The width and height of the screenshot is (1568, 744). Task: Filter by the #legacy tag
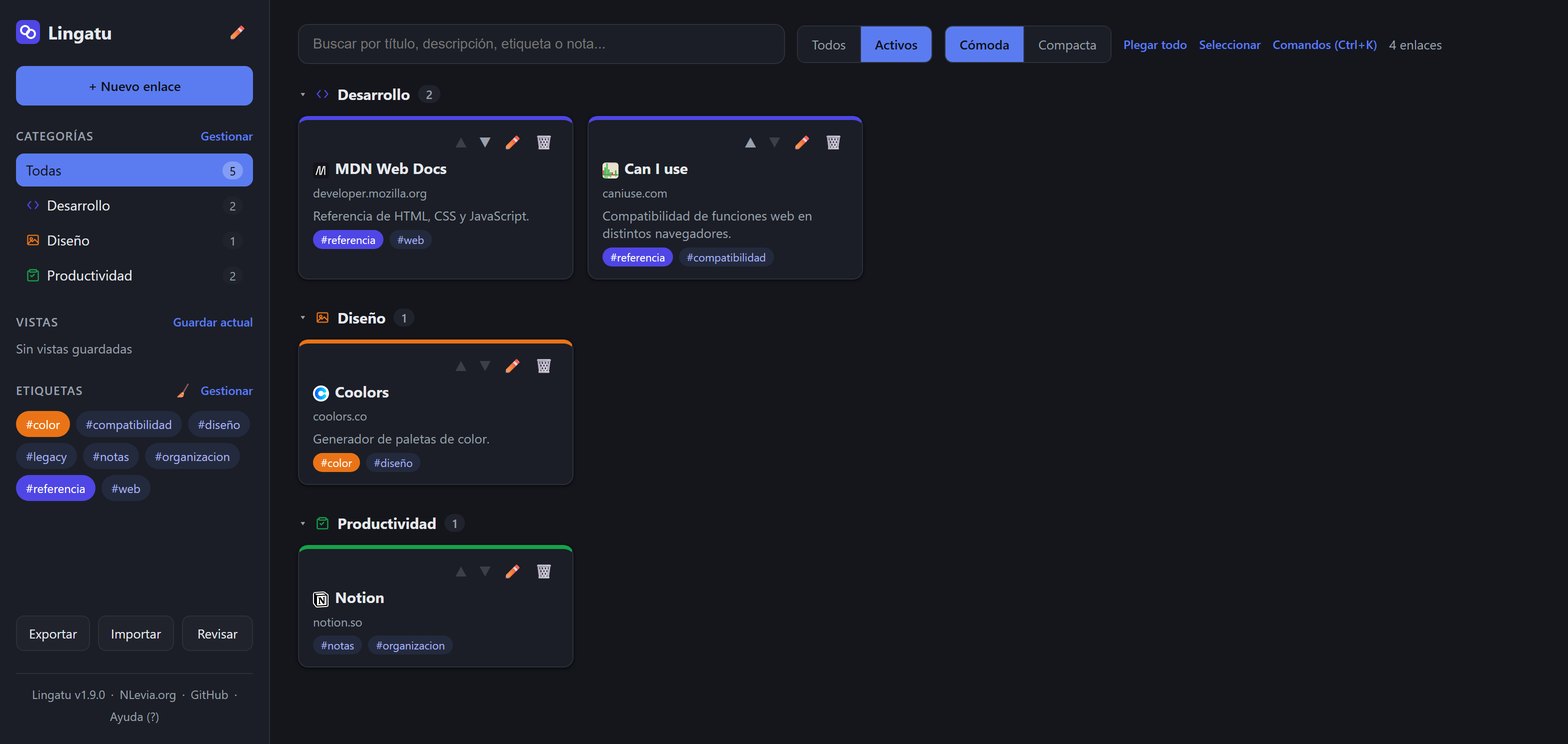[46, 457]
